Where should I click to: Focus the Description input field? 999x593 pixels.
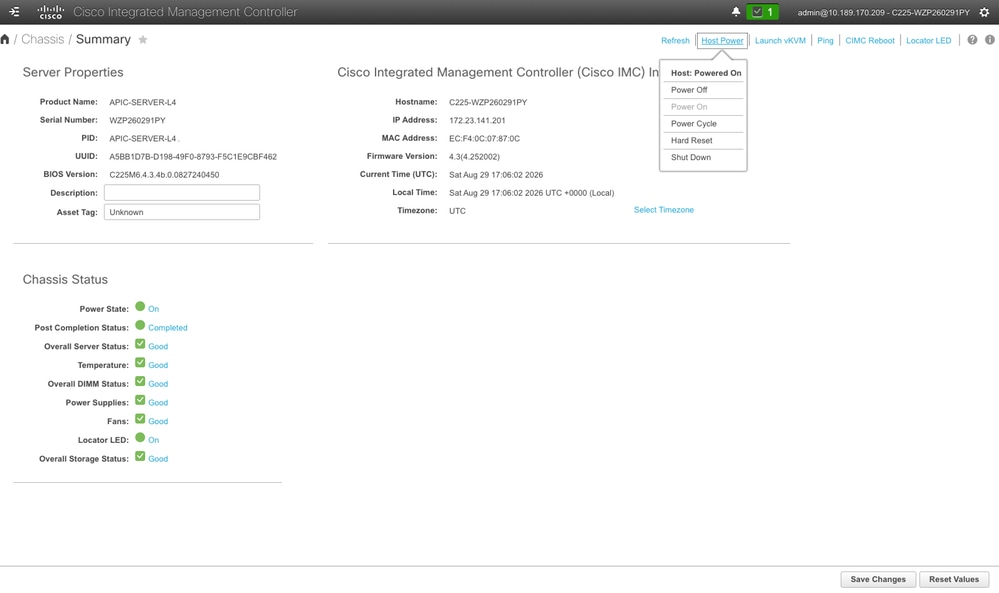click(182, 192)
